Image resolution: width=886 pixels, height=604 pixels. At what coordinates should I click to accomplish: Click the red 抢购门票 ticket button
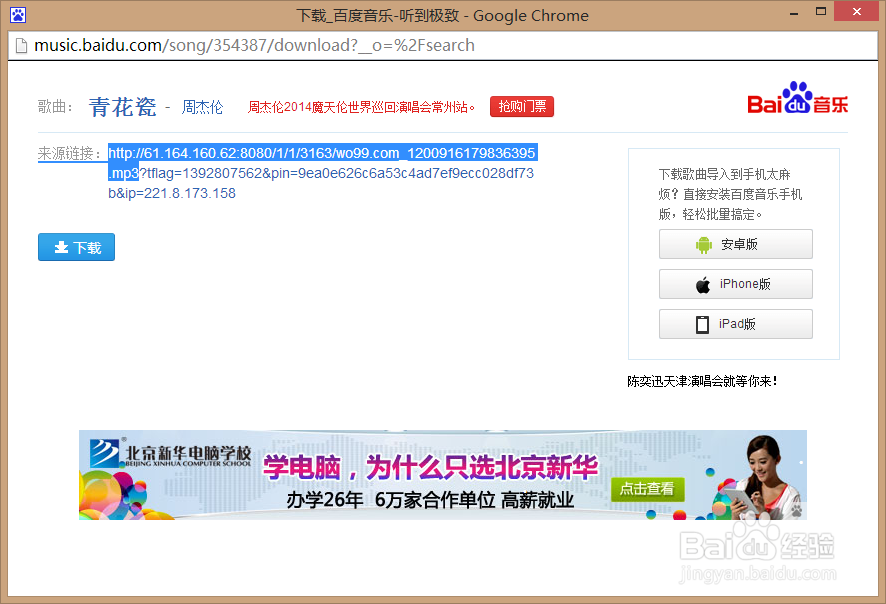[x=522, y=106]
